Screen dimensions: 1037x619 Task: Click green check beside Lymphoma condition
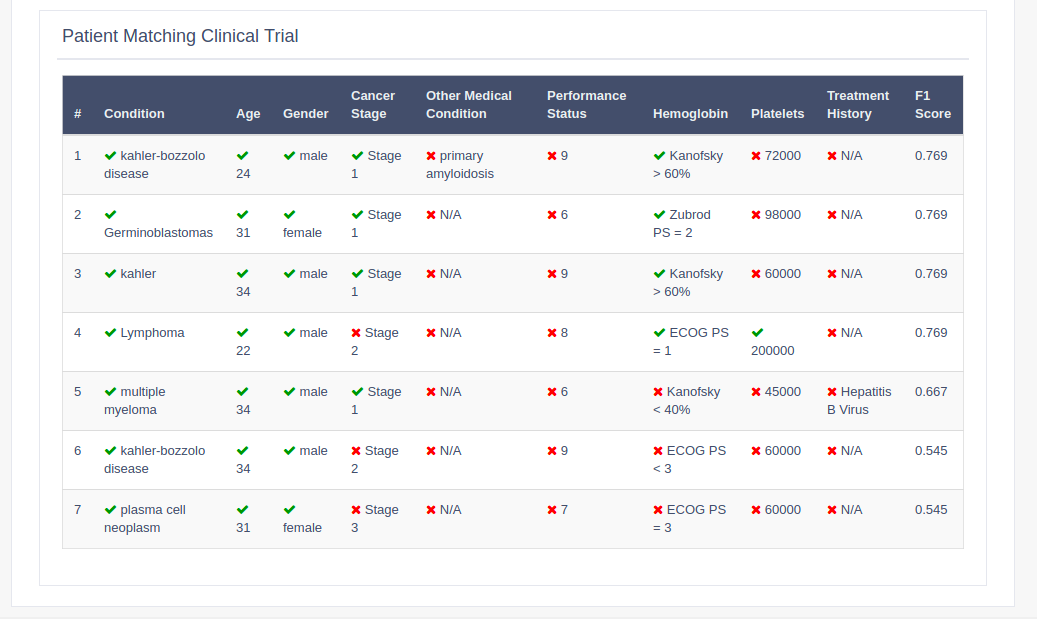[110, 333]
